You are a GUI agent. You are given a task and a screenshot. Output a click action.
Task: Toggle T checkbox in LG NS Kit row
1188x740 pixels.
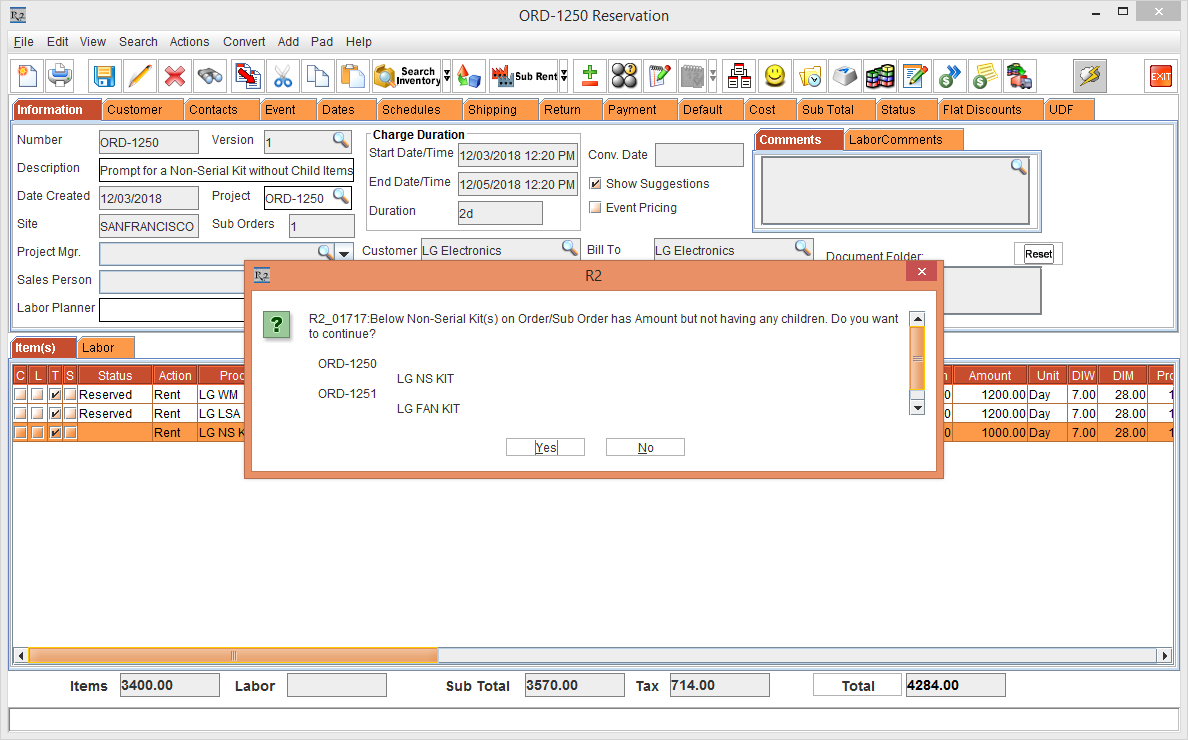[x=55, y=432]
